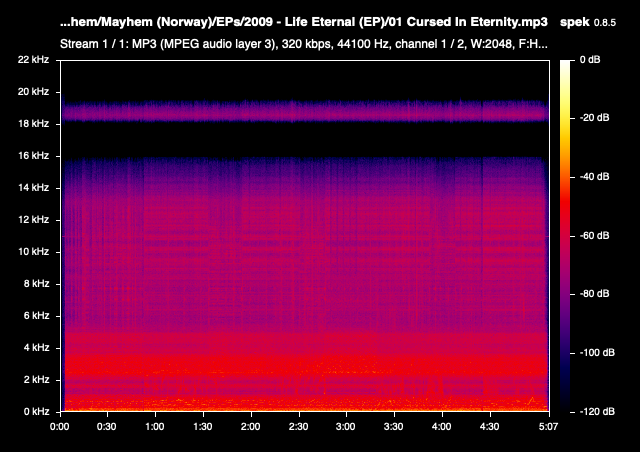Click the 10 kHz frequency label

tap(33, 252)
